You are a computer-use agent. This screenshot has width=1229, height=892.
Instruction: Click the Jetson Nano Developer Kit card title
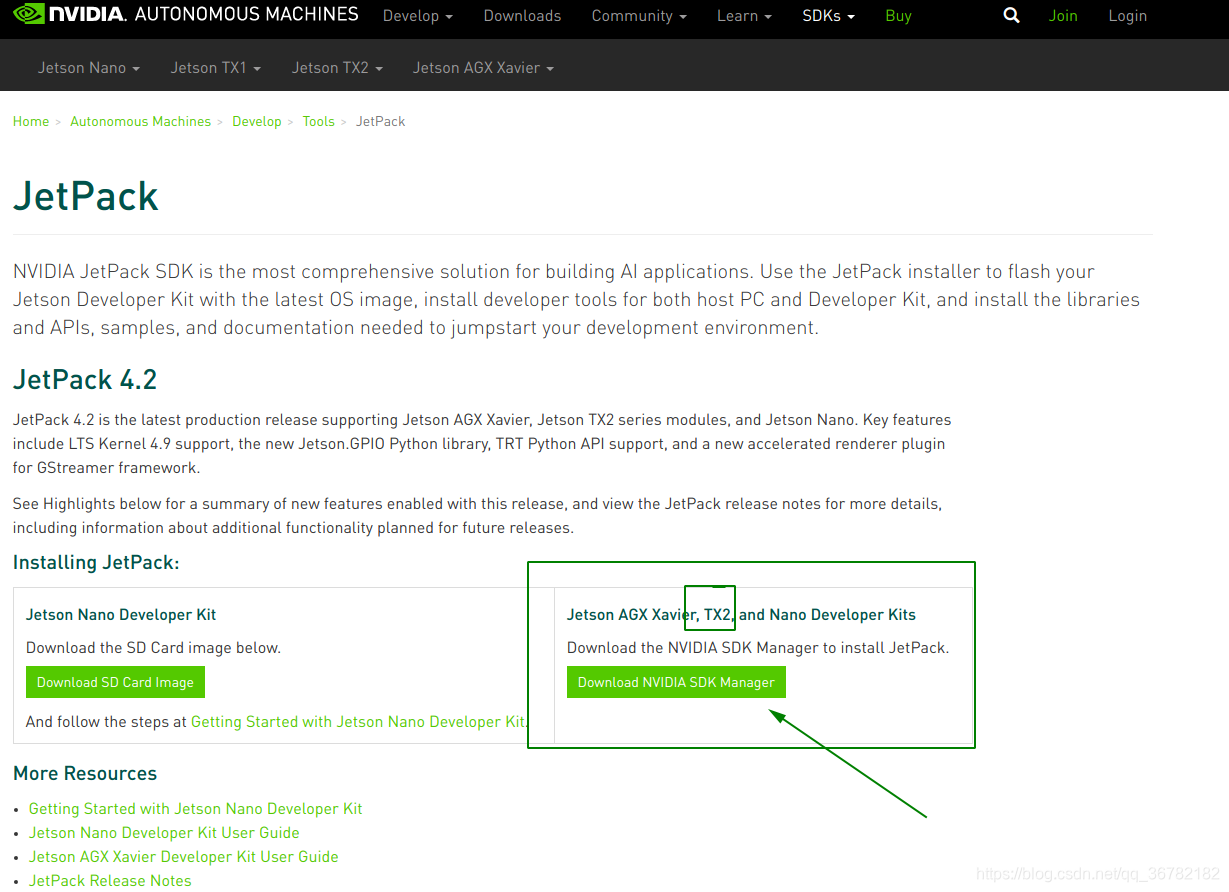click(x=121, y=615)
